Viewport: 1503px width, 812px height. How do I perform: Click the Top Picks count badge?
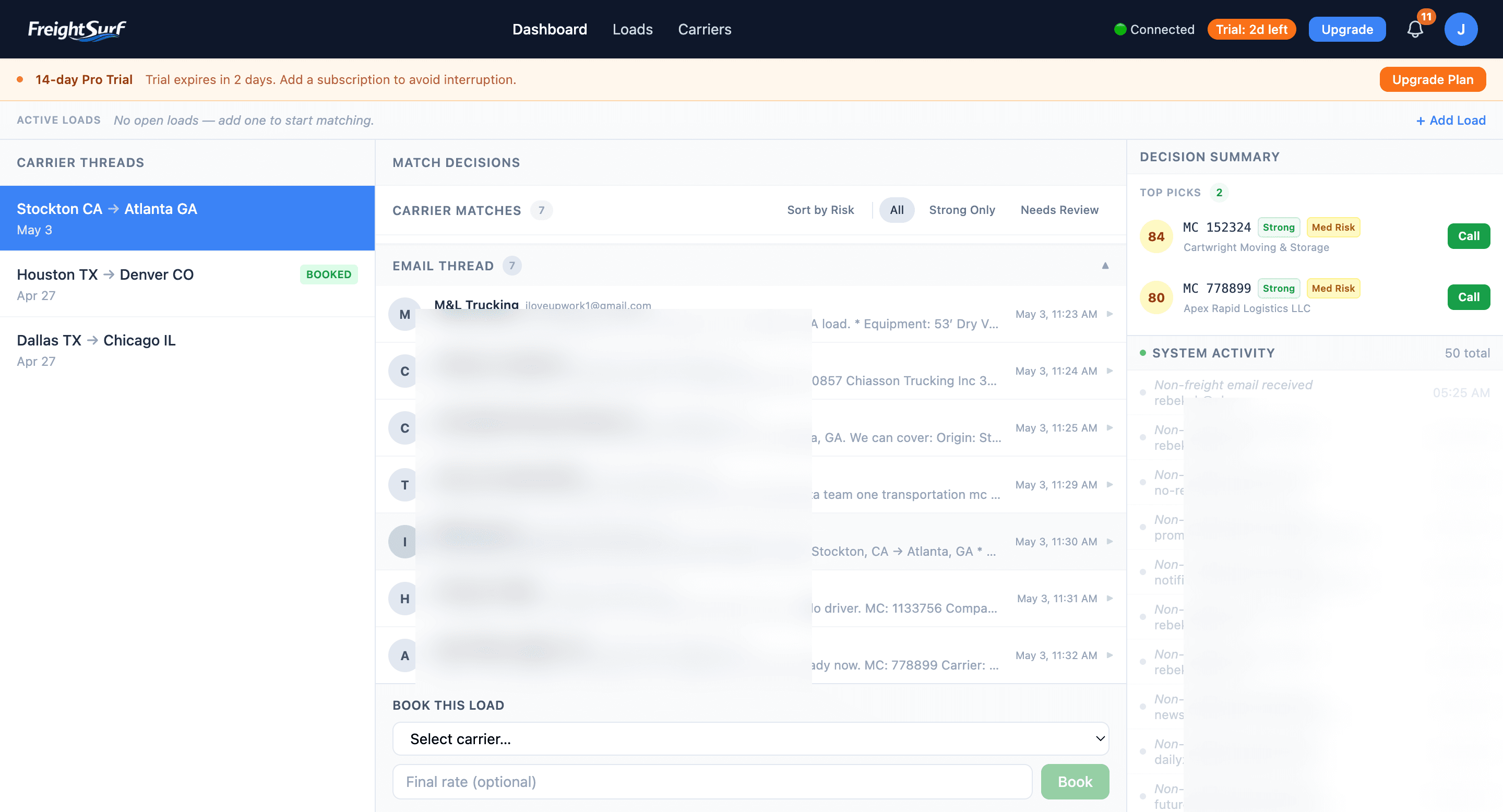pos(1219,193)
